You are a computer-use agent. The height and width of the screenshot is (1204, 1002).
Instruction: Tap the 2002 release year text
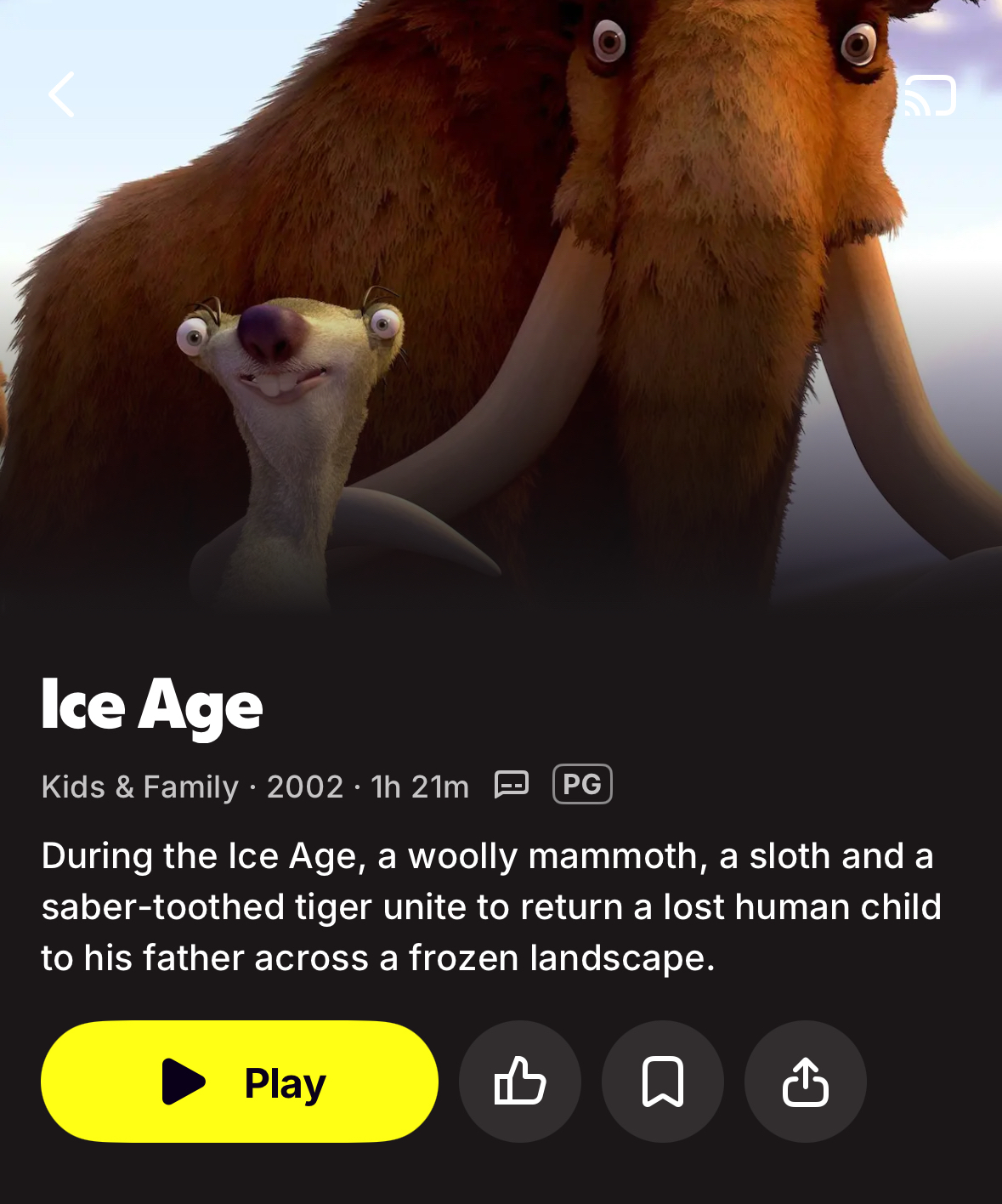[305, 787]
